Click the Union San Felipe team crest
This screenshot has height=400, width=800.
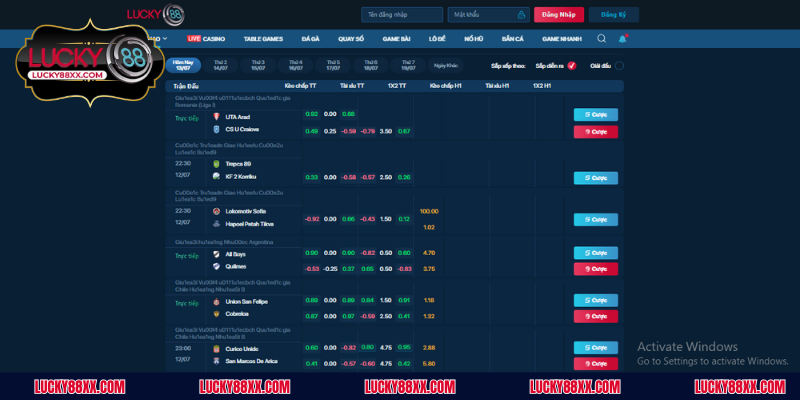216,302
